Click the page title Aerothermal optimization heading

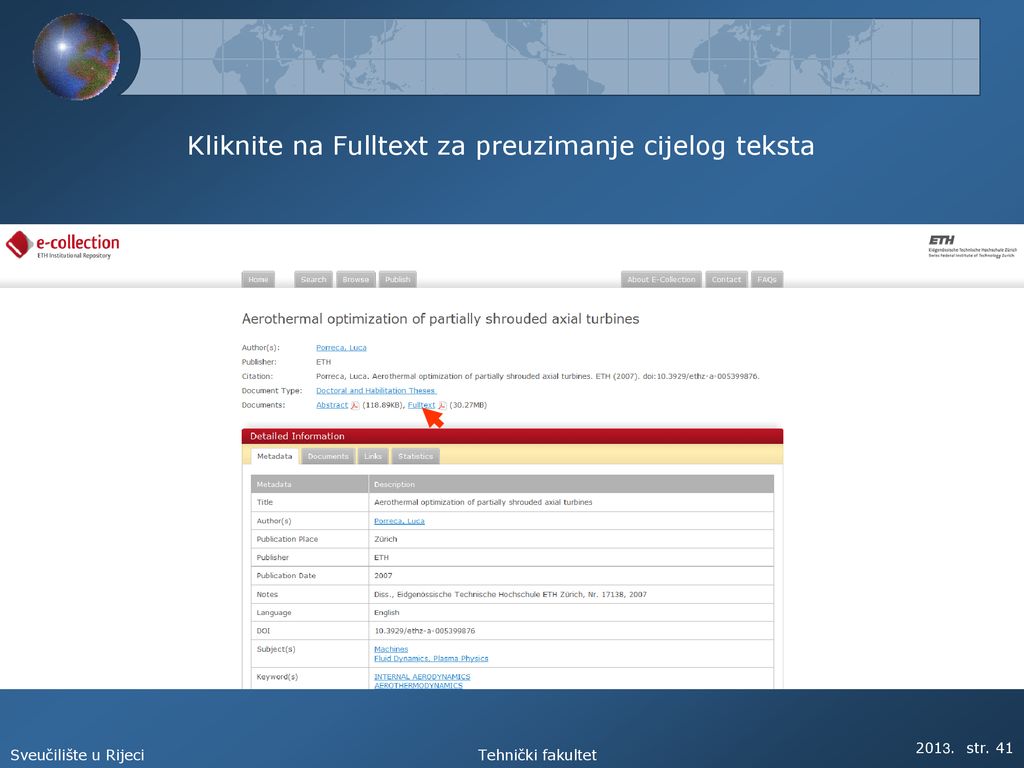pyautogui.click(x=440, y=319)
